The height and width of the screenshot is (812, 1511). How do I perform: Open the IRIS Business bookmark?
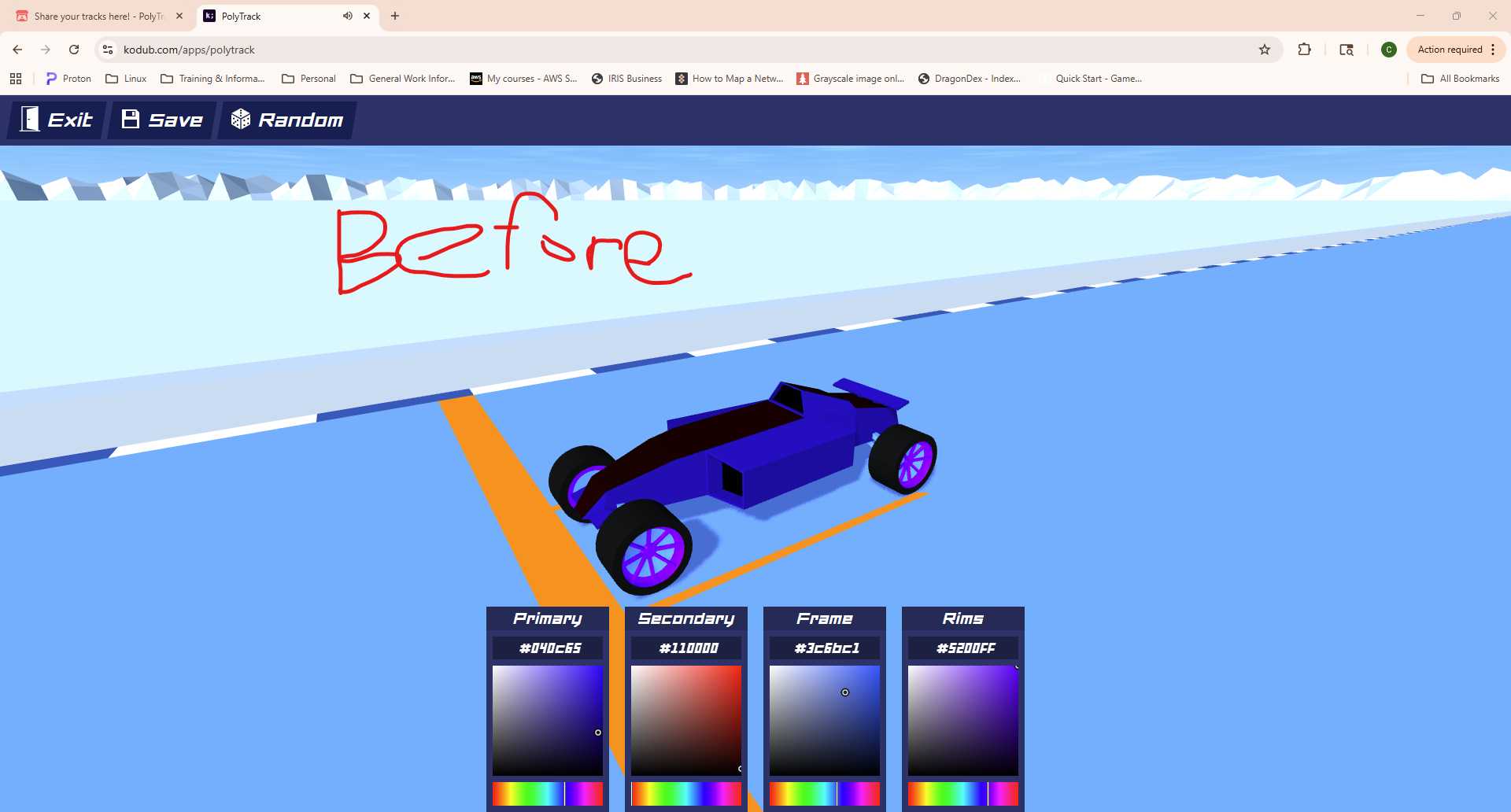(626, 79)
